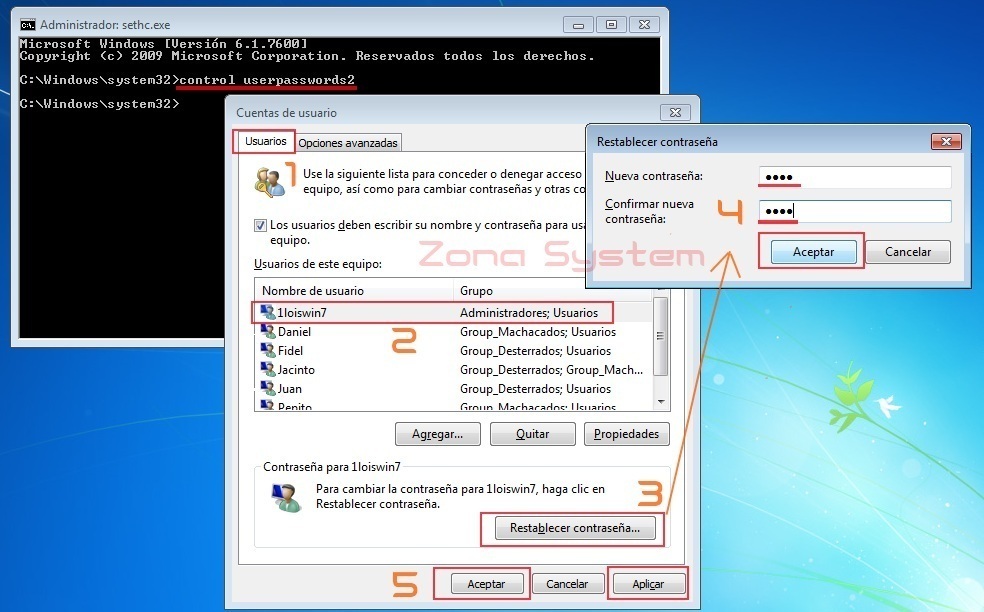The width and height of the screenshot is (984, 612).
Task: Click Cancelar in the Restablecer contraseña dialog
Action: [x=906, y=251]
